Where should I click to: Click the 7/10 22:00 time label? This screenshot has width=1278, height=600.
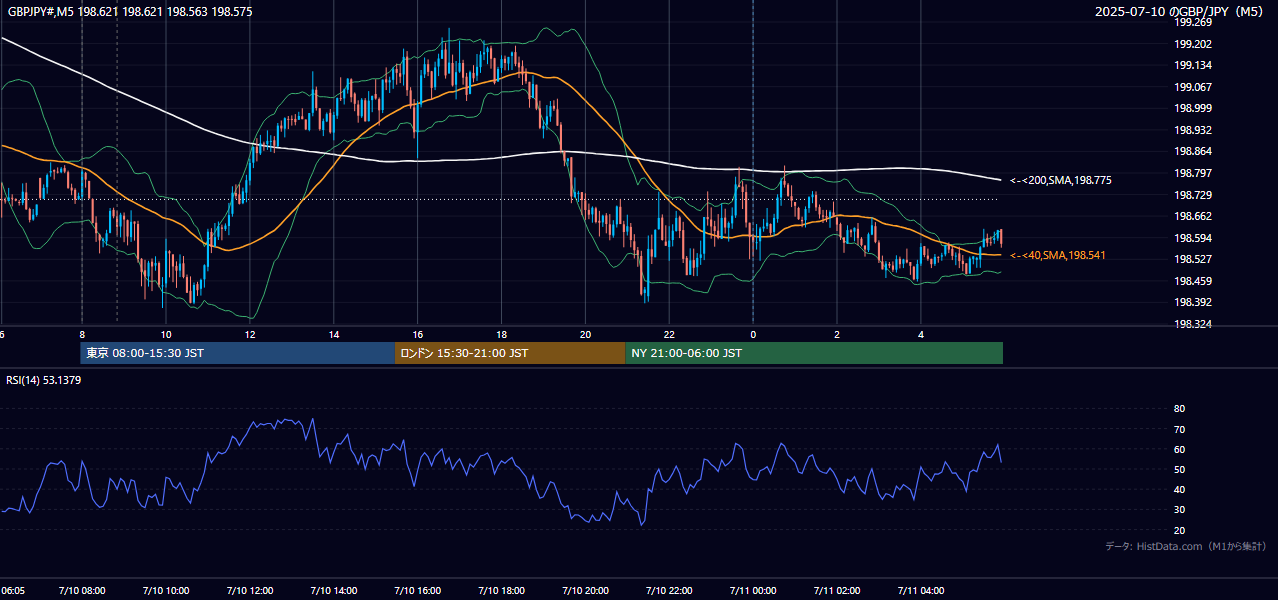click(x=670, y=591)
